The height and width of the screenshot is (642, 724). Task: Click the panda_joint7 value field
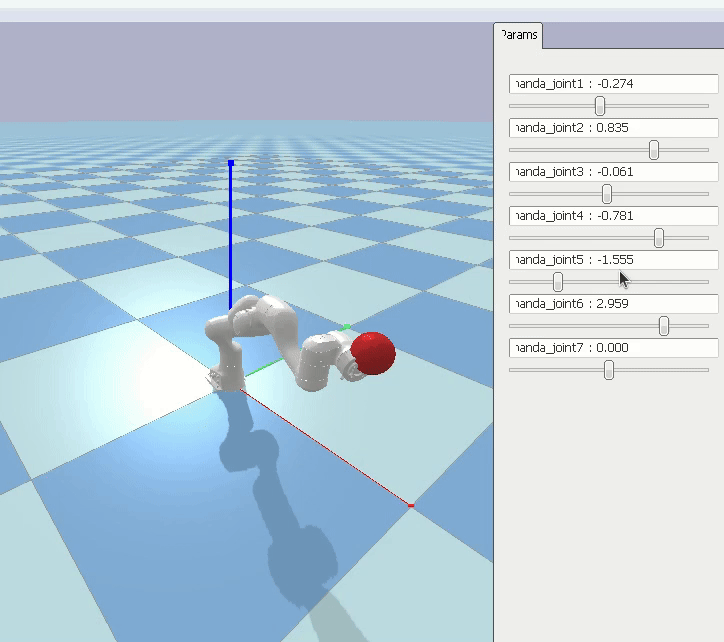(x=614, y=348)
